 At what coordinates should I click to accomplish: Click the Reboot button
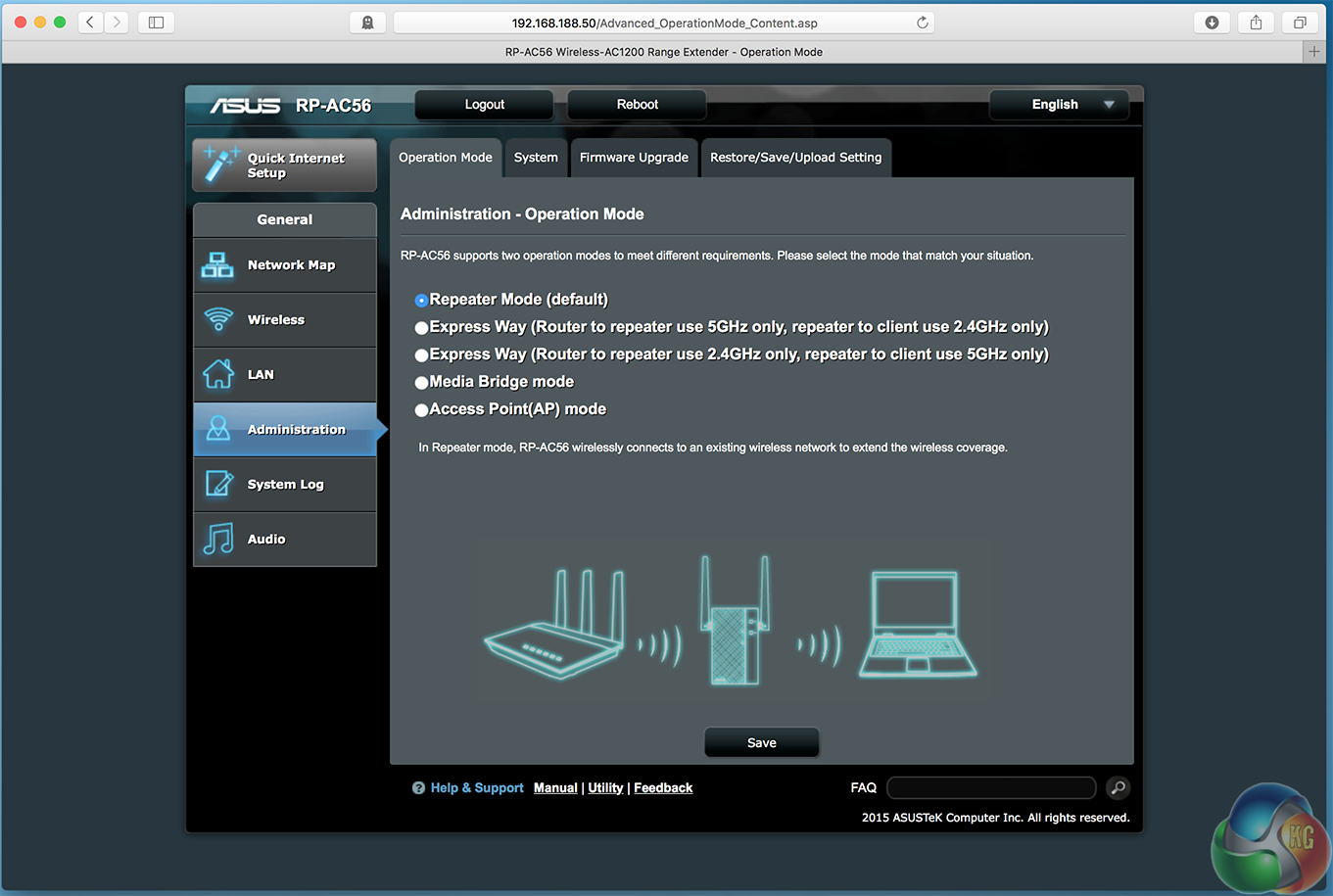point(637,105)
